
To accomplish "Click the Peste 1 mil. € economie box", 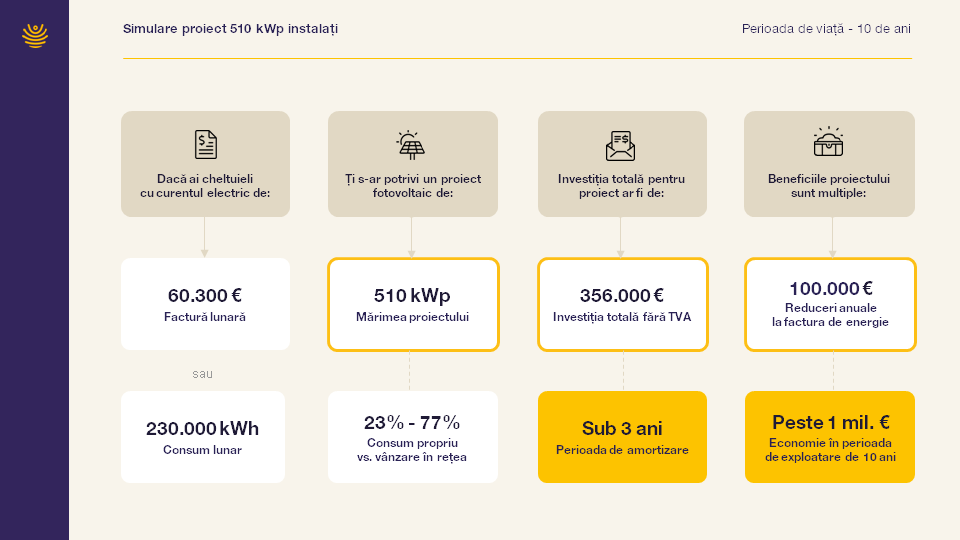I will (x=830, y=437).
